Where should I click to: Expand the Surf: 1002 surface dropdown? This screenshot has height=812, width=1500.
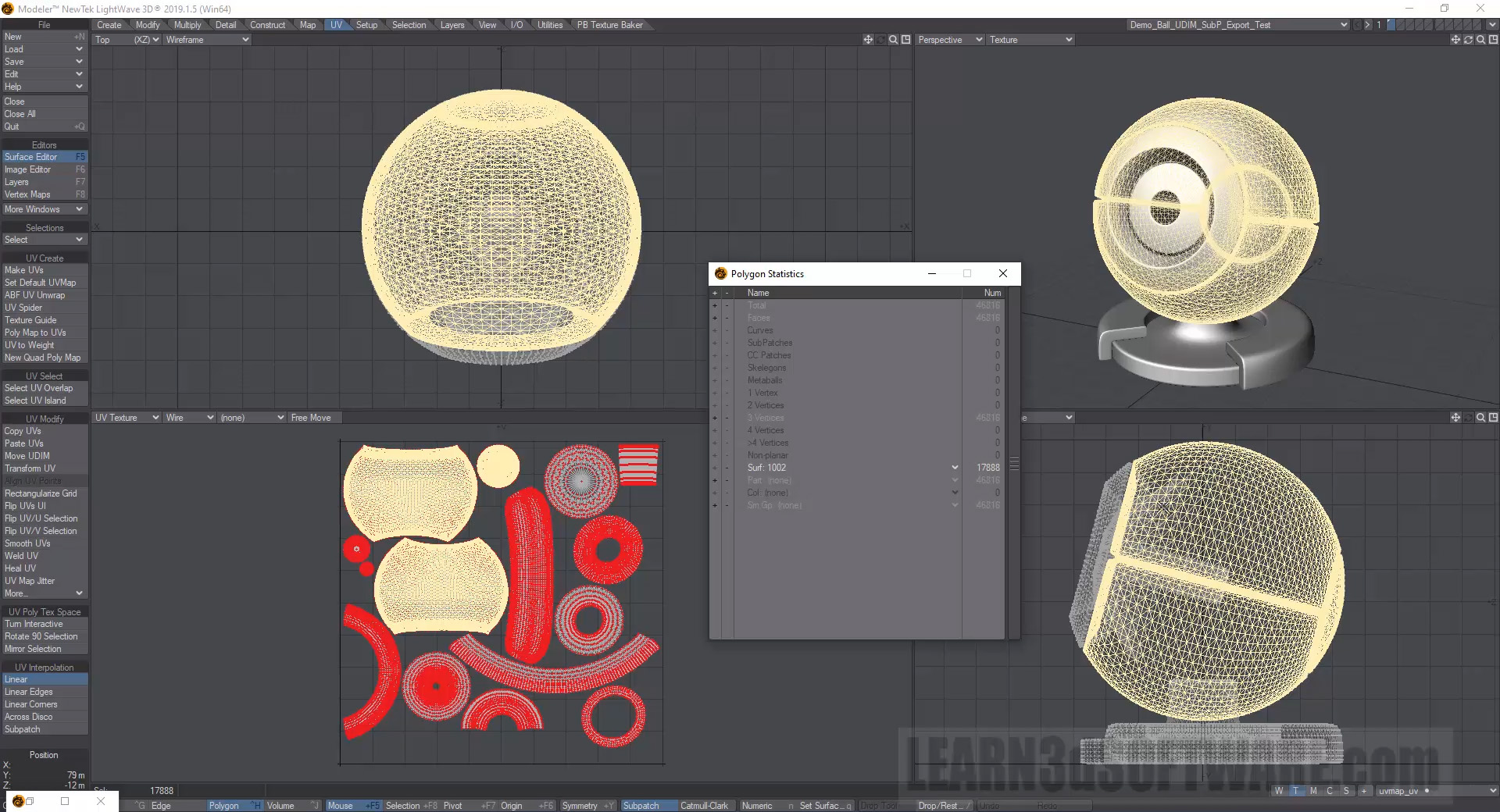[x=955, y=468]
